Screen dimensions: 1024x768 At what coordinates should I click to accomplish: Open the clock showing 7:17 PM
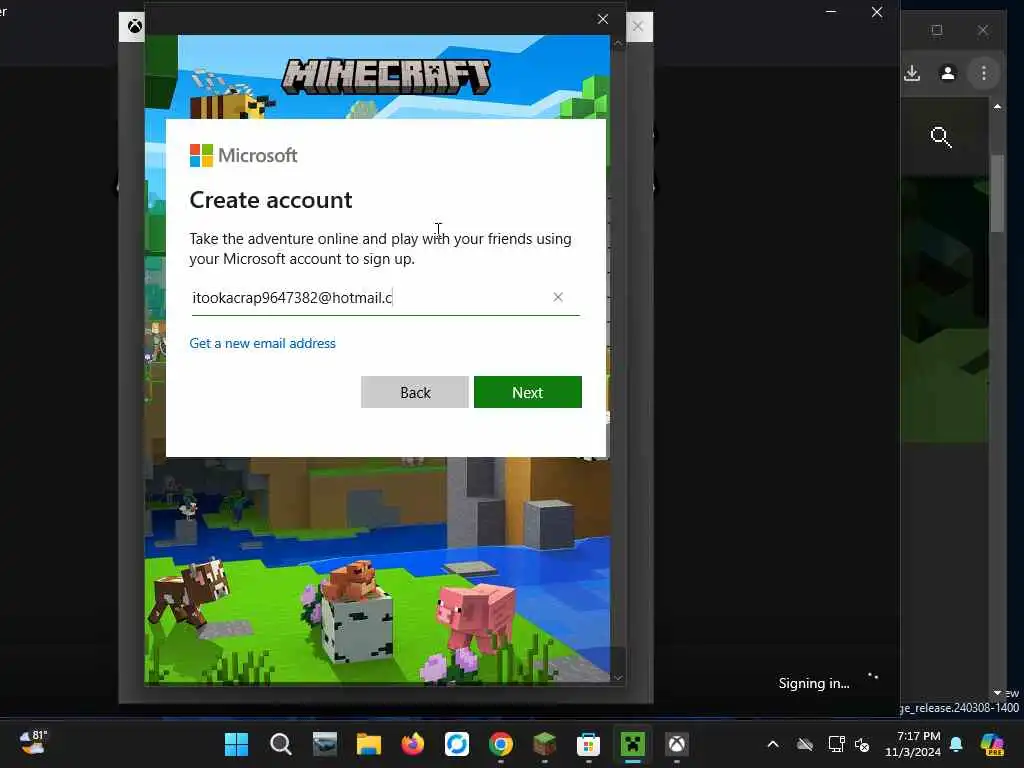click(912, 744)
